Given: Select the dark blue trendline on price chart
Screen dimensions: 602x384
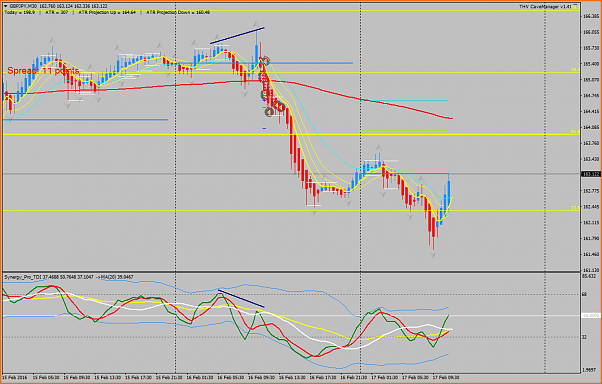Looking at the screenshot, I should point(237,35).
